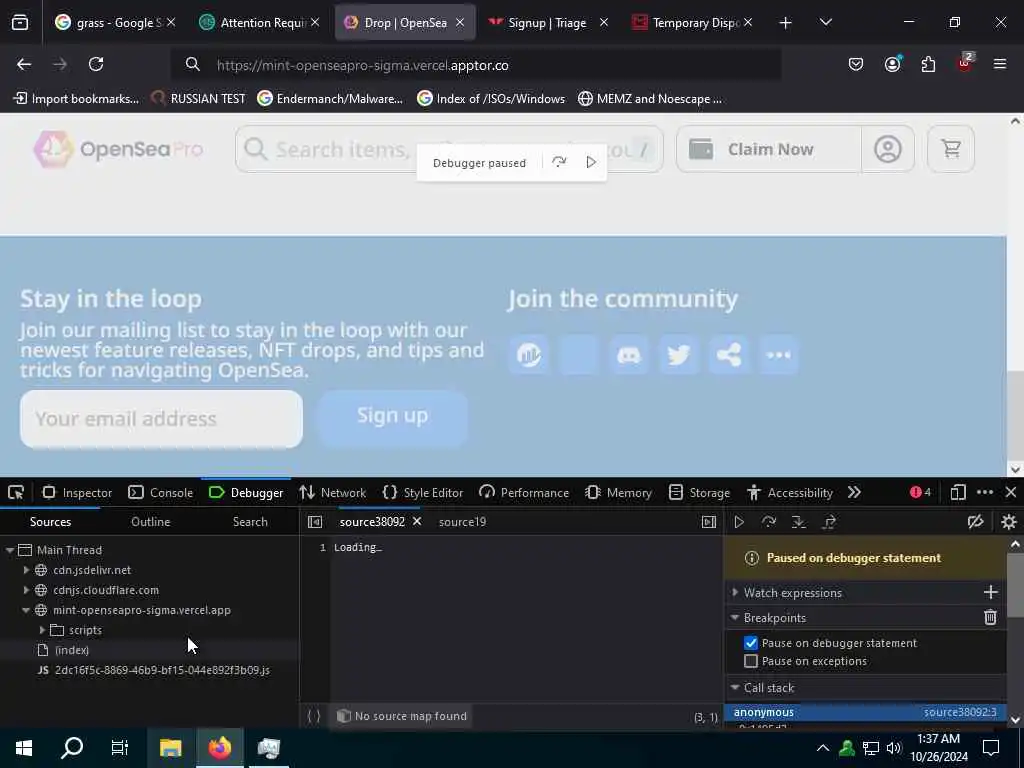The height and width of the screenshot is (768, 1024).
Task: Open the Style Editor tab
Action: point(423,492)
